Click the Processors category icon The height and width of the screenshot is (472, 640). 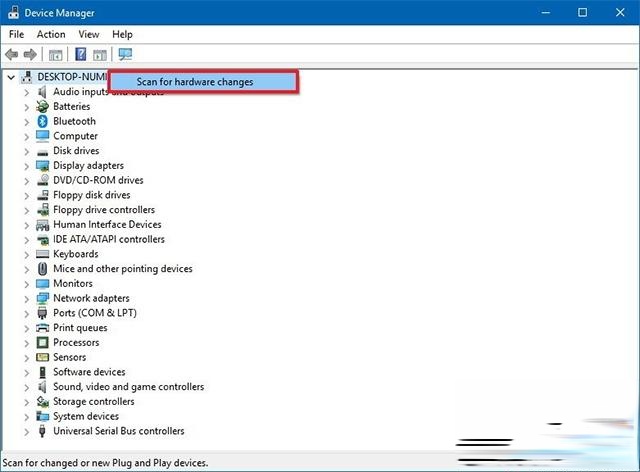(x=42, y=343)
